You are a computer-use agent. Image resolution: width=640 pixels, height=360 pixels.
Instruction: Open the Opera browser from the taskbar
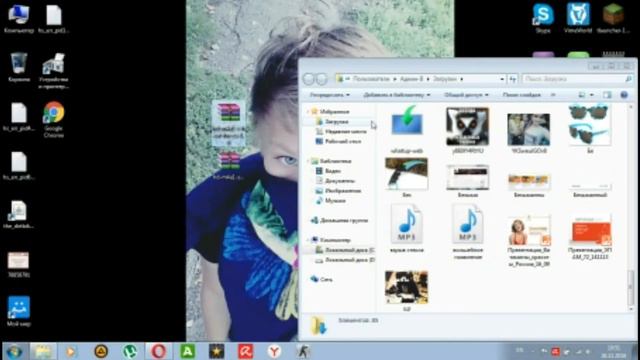coord(159,351)
